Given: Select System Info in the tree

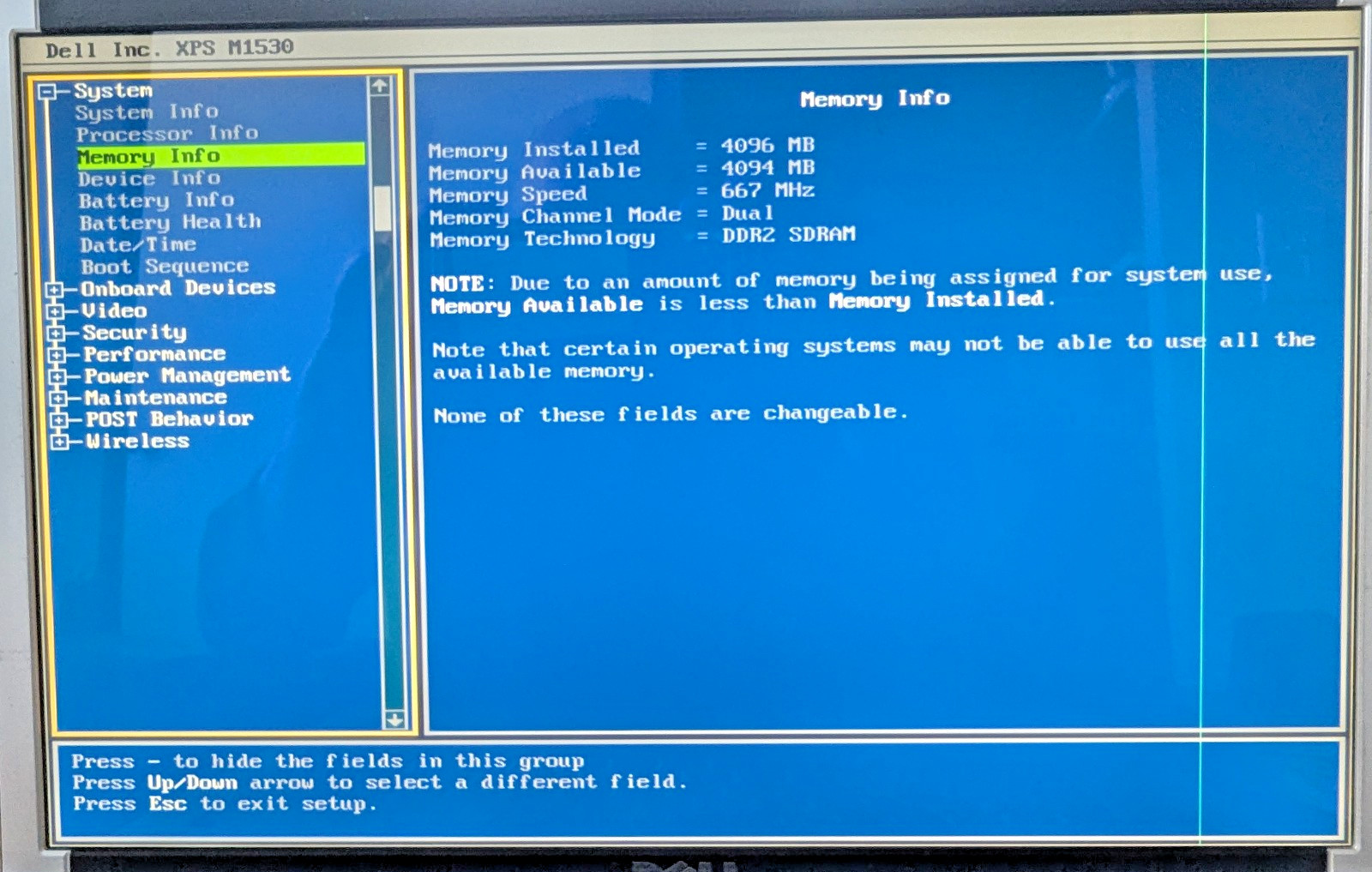Looking at the screenshot, I should tap(147, 112).
